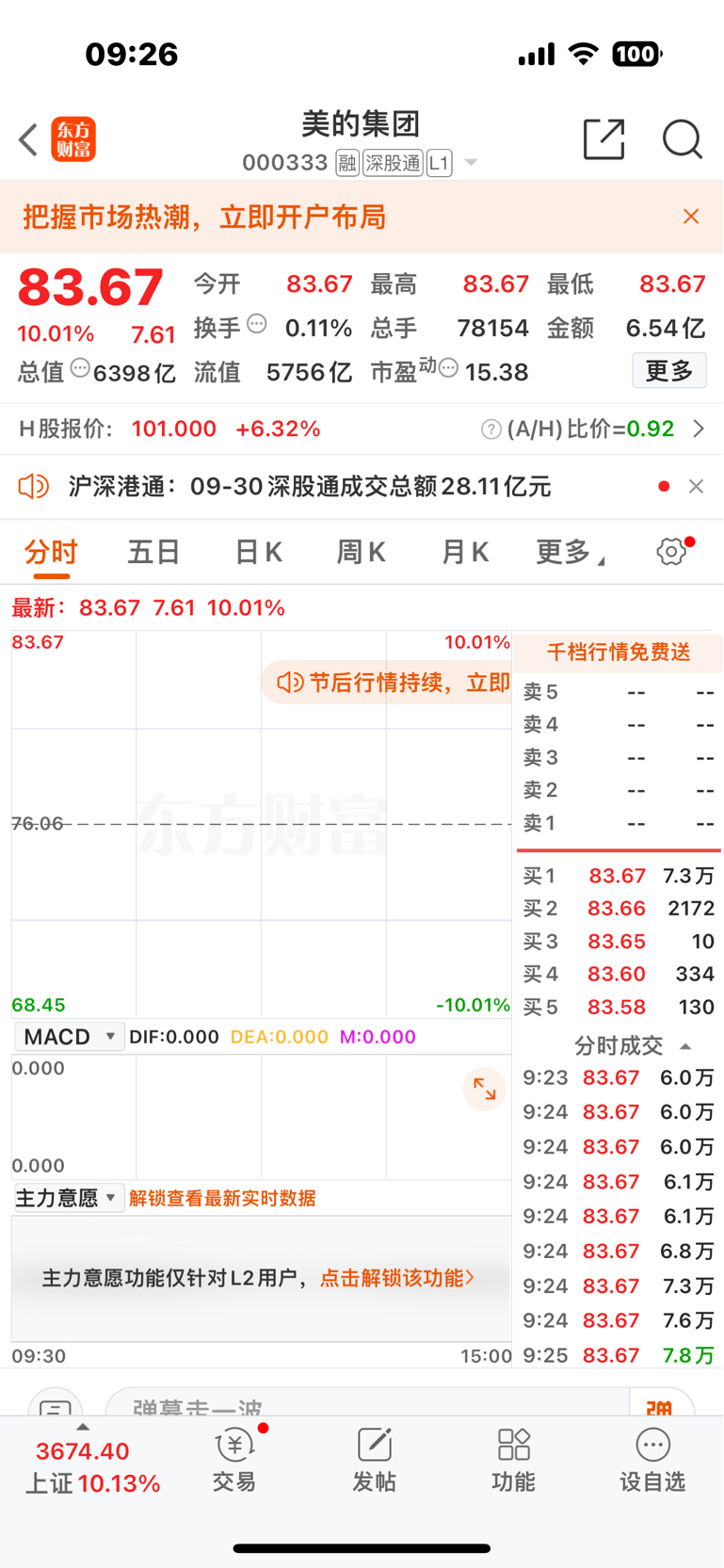Select the 分时 tab

51,552
